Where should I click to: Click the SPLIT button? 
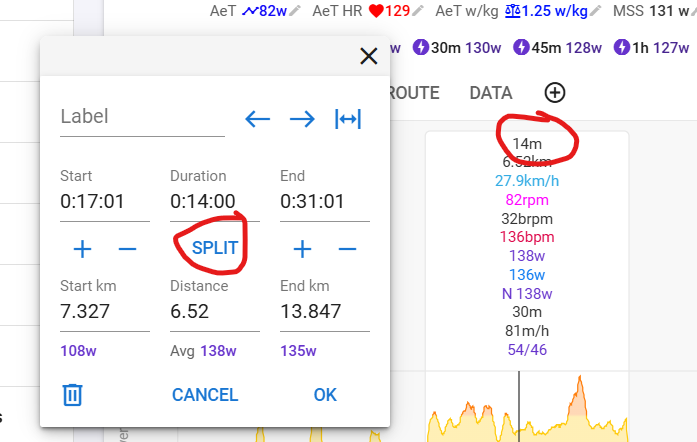pos(215,248)
